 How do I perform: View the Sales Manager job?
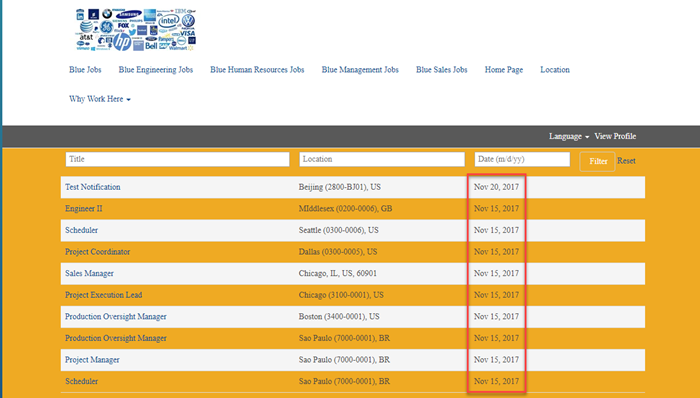[x=89, y=274]
